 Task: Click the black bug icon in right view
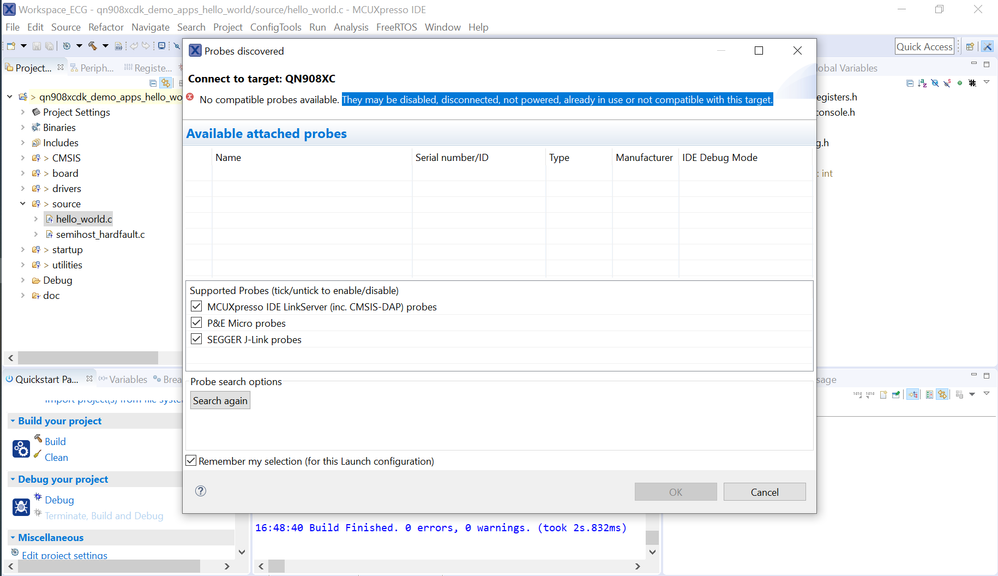972,83
